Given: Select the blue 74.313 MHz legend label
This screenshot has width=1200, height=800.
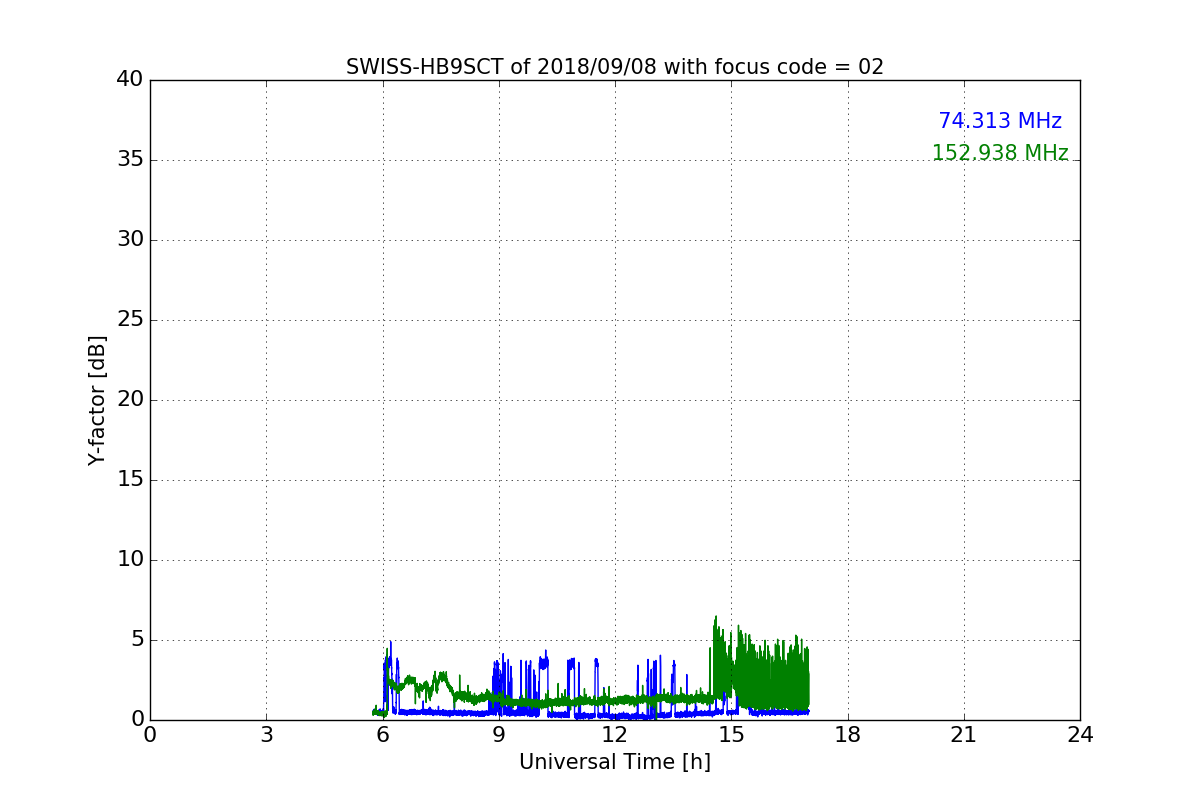Looking at the screenshot, I should [x=1000, y=121].
